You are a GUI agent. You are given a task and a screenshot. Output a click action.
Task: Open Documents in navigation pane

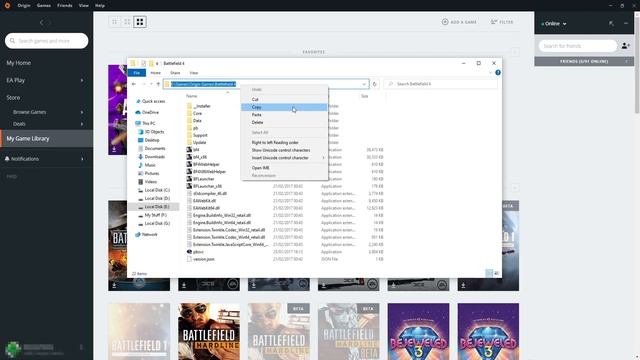(155, 149)
